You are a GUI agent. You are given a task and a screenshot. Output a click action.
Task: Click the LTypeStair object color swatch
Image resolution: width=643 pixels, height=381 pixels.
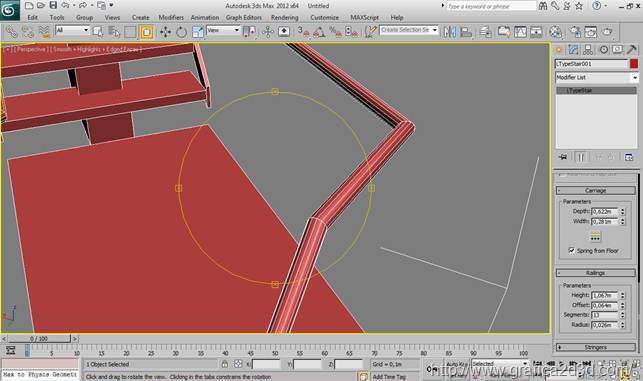click(634, 64)
